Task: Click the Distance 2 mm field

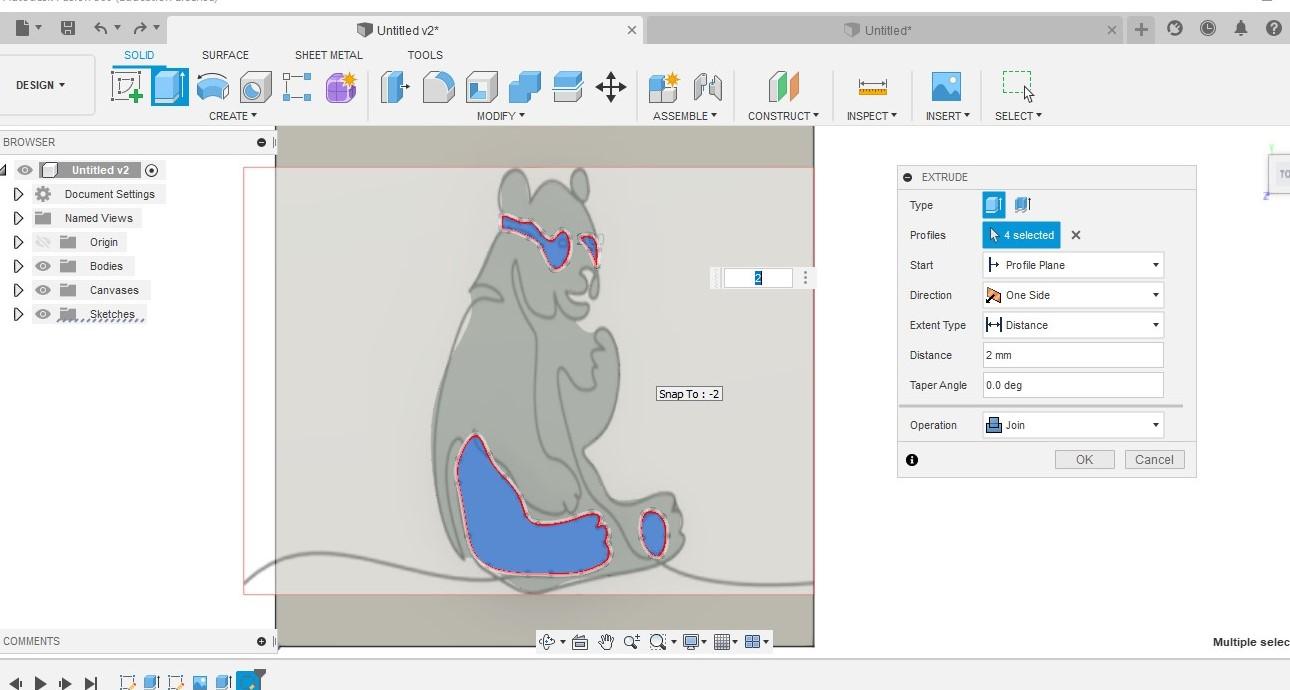Action: click(1073, 355)
